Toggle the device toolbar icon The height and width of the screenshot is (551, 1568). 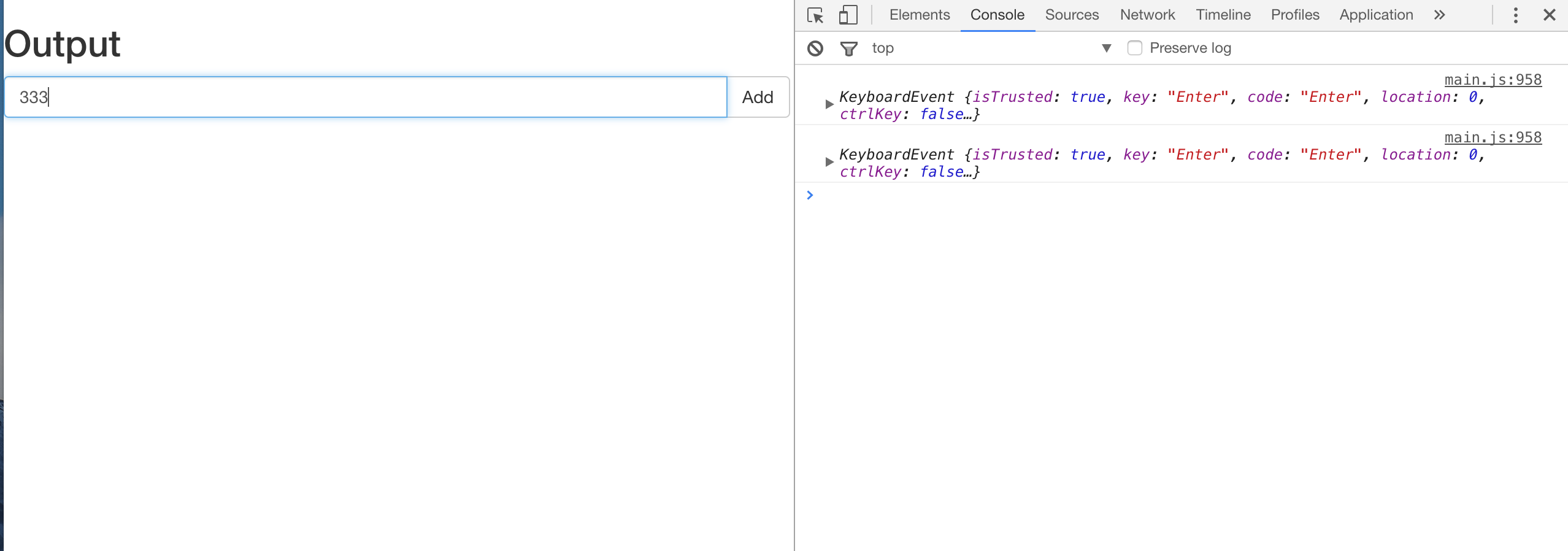[x=848, y=15]
